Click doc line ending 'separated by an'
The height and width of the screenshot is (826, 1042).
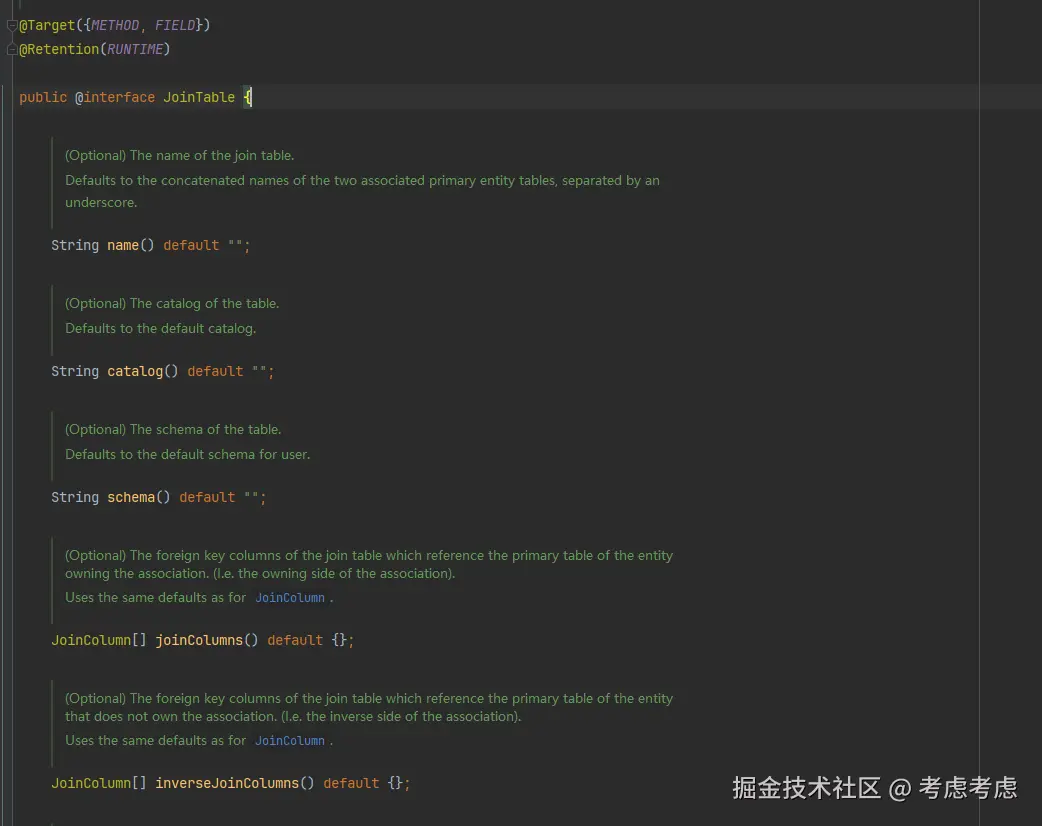click(362, 180)
